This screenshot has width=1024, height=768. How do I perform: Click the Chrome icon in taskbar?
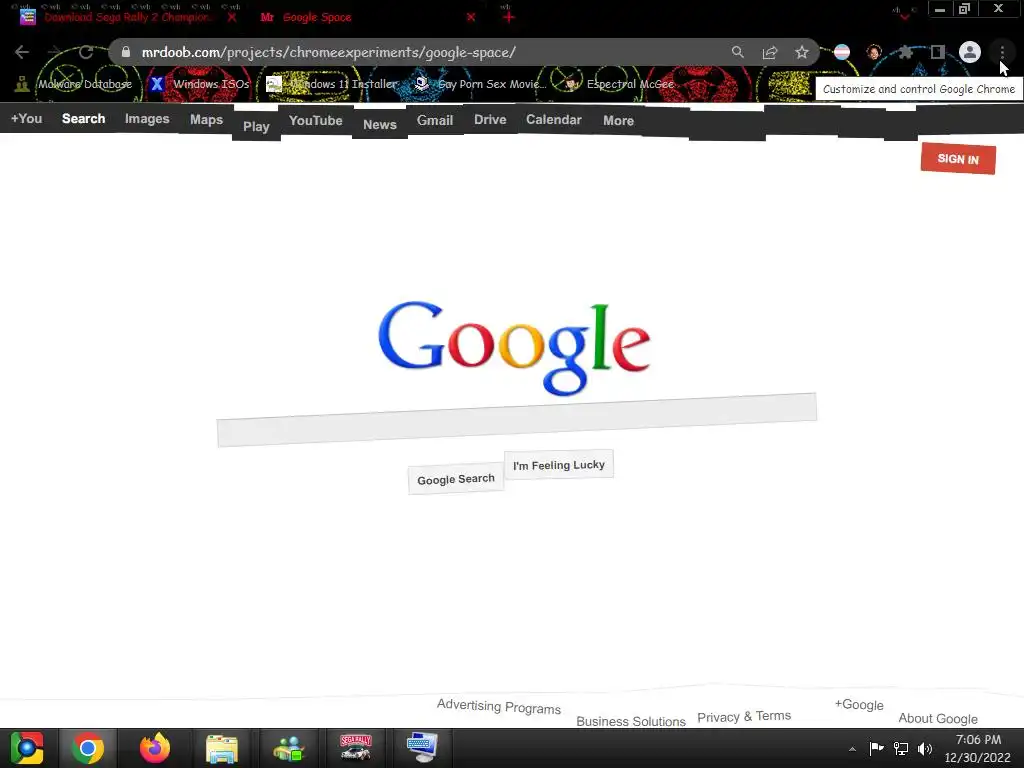click(x=88, y=748)
